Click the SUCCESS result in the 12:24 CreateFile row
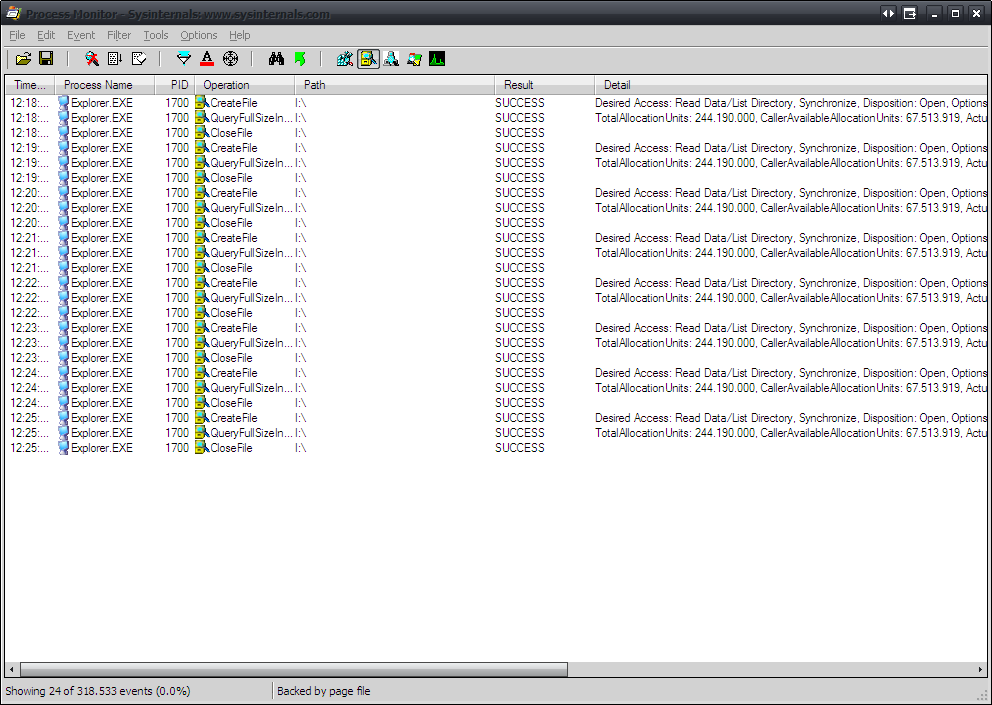 click(519, 373)
